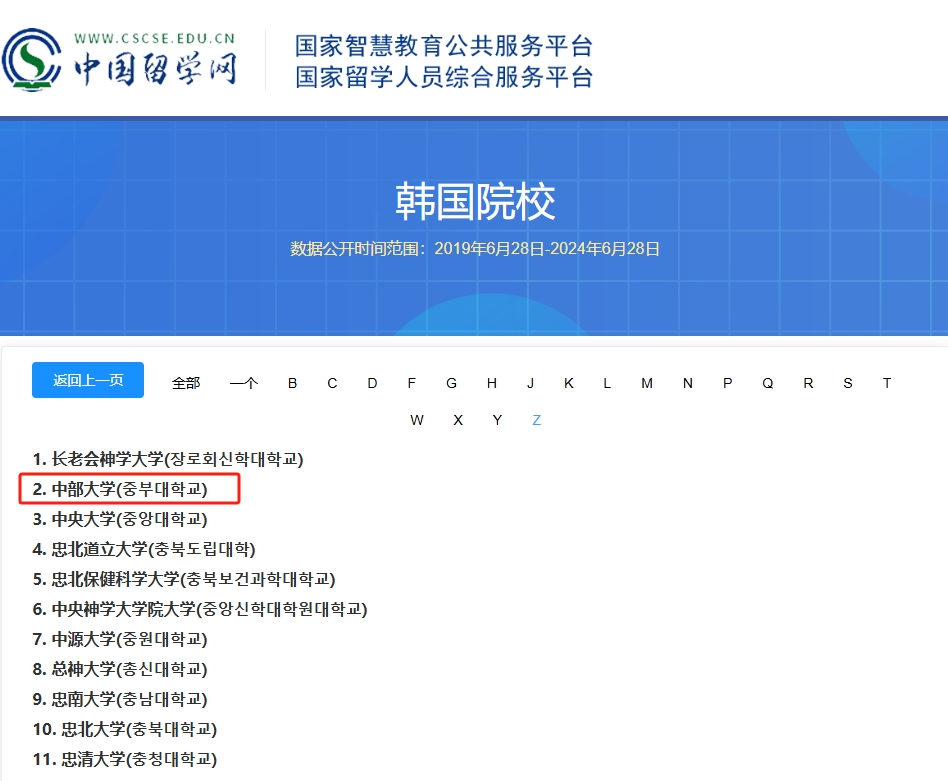This screenshot has height=781, width=948.
Task: Filter institutions by letter X
Action: (458, 420)
